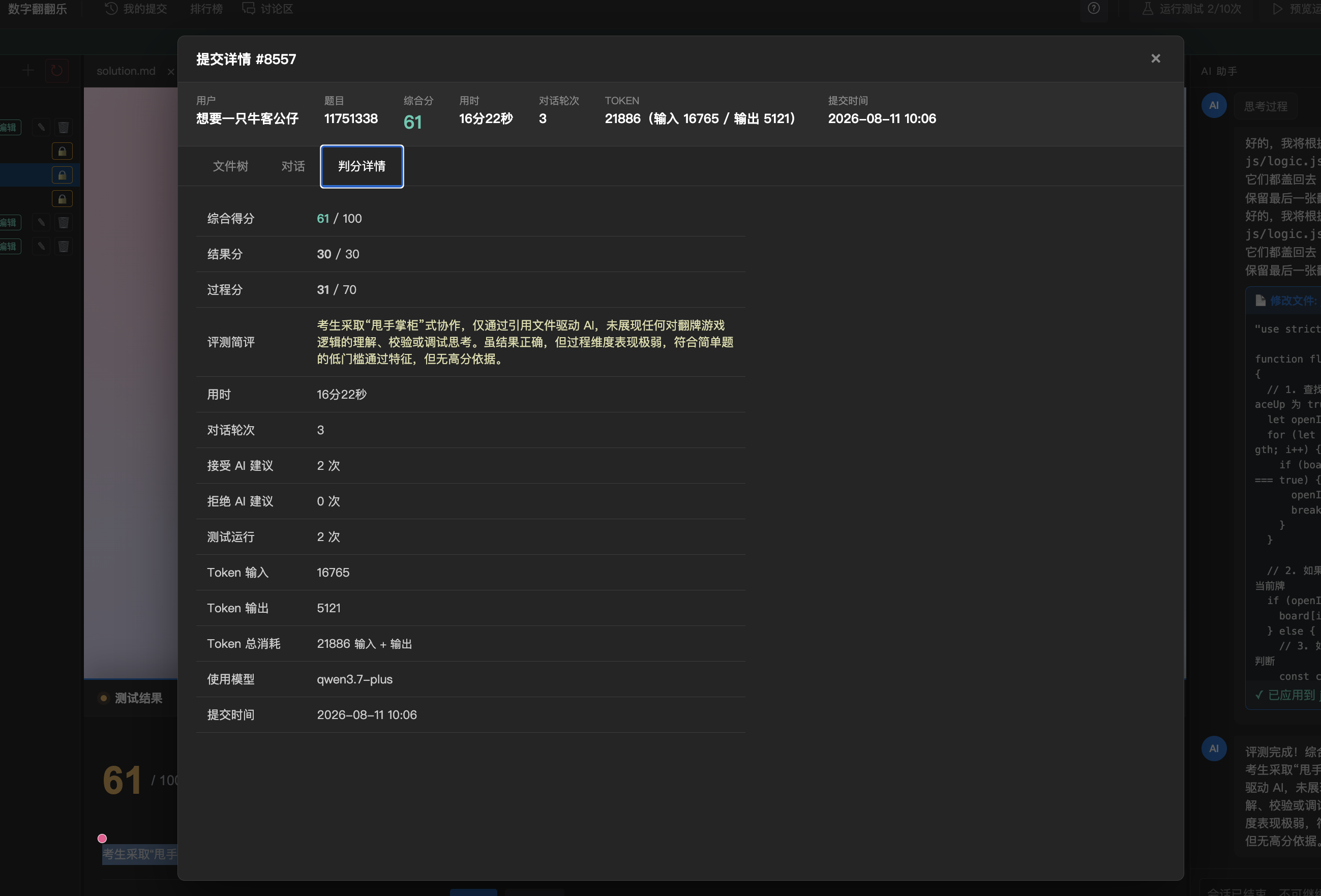Close the submission details dialog
This screenshot has height=896, width=1321.
click(x=1155, y=58)
